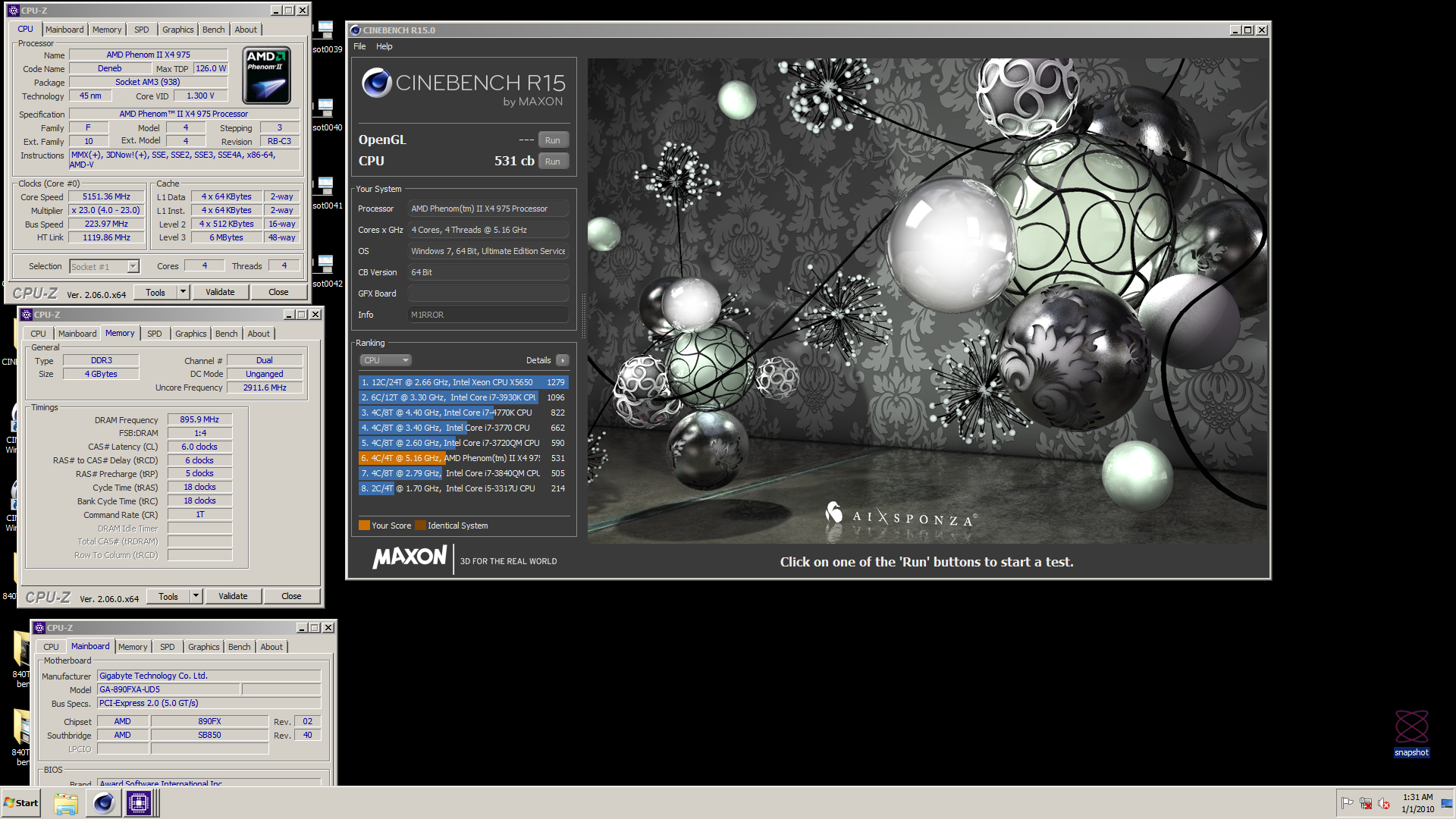The height and width of the screenshot is (819, 1456).
Task: Click the Info field containing M1RROR
Action: 488,315
